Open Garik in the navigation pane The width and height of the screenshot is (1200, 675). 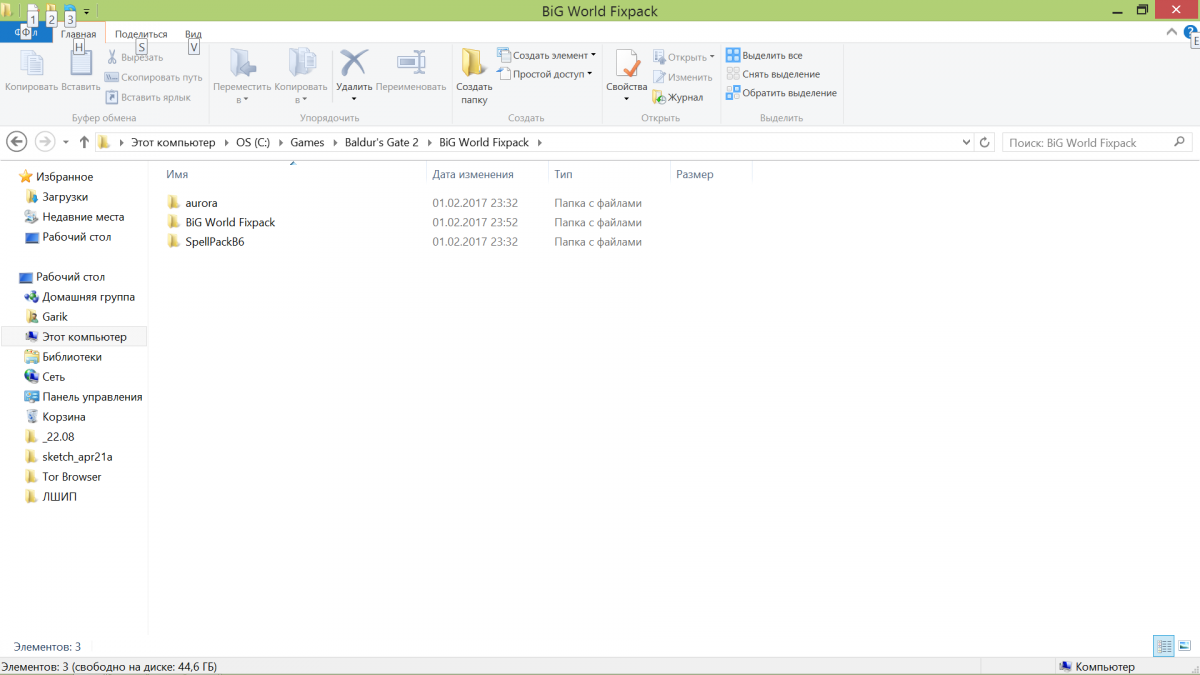[55, 317]
